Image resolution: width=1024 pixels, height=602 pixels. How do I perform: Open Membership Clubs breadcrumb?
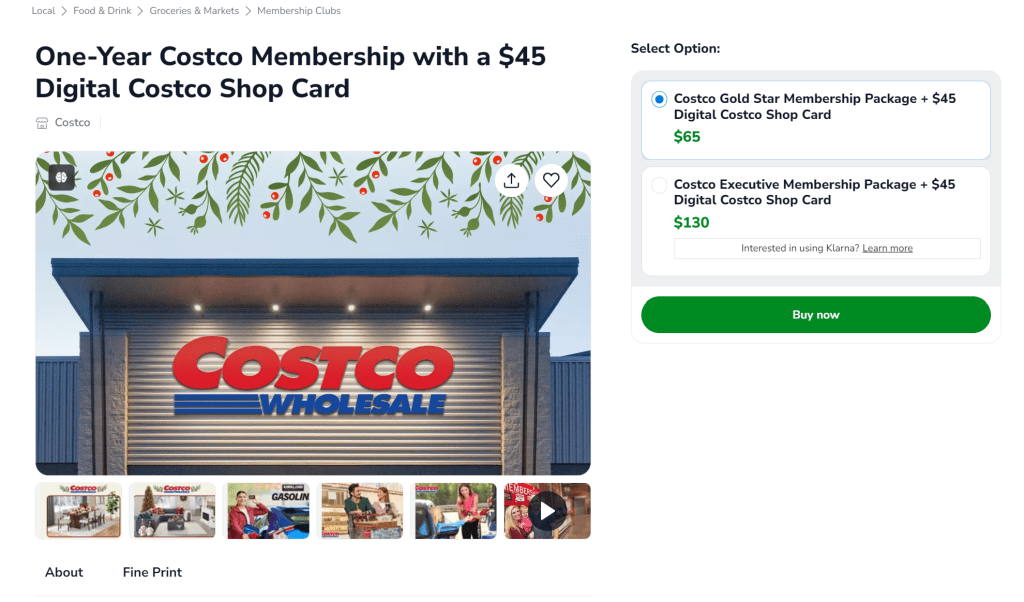coord(299,11)
